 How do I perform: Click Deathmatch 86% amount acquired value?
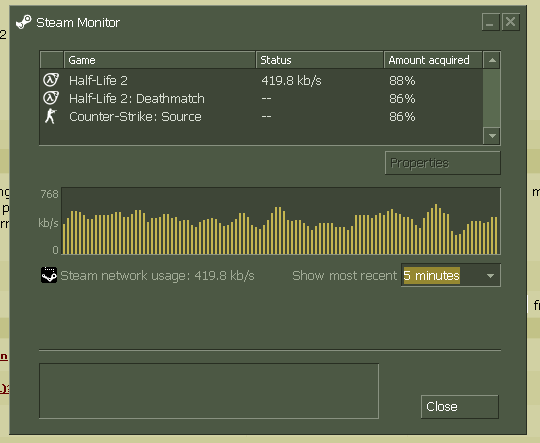(x=402, y=99)
